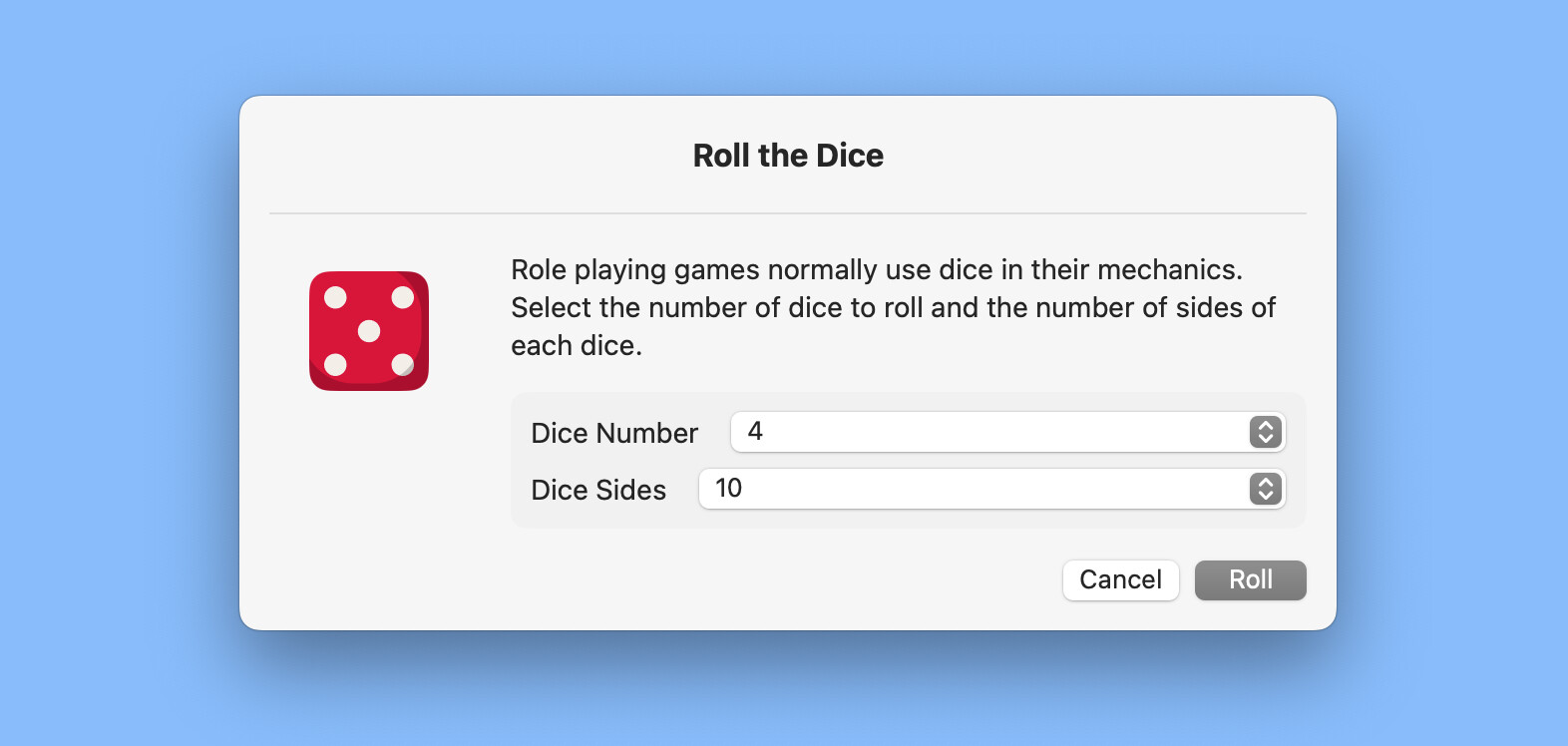Click the role playing games description text

[x=893, y=307]
